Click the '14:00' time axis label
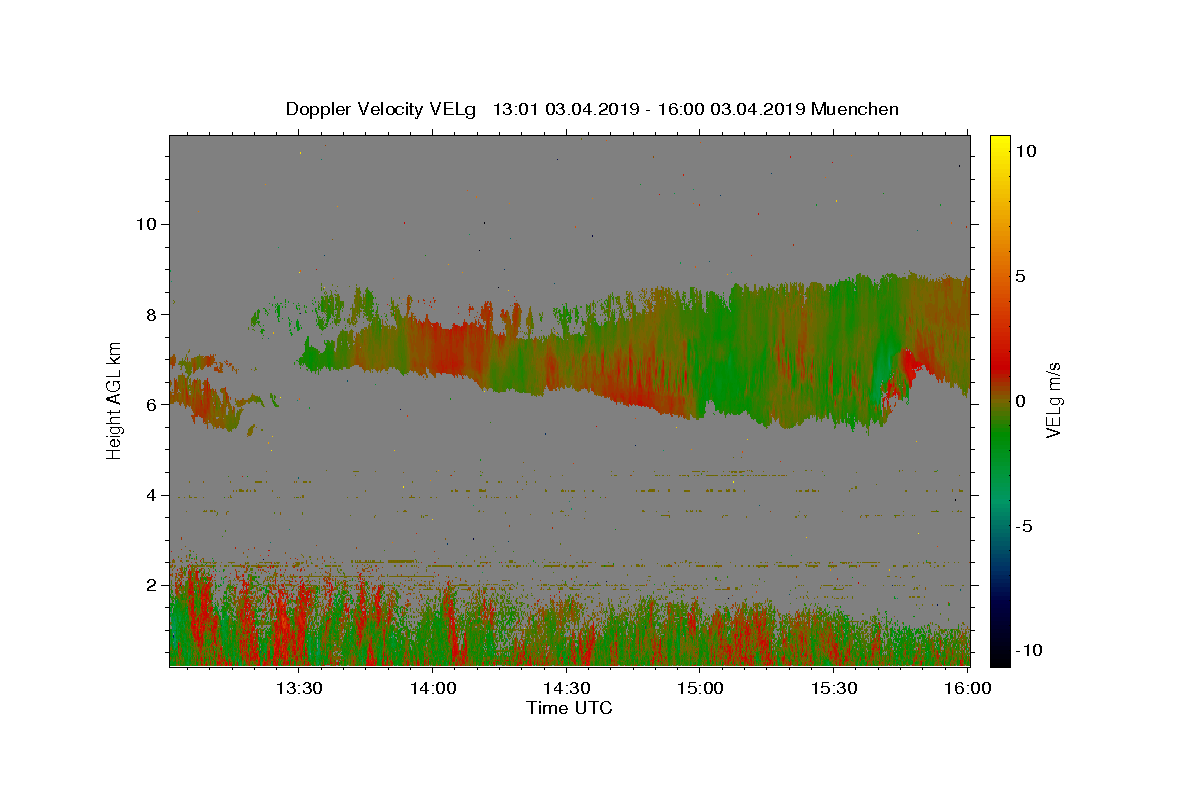This screenshot has height=800, width=1200. [433, 688]
